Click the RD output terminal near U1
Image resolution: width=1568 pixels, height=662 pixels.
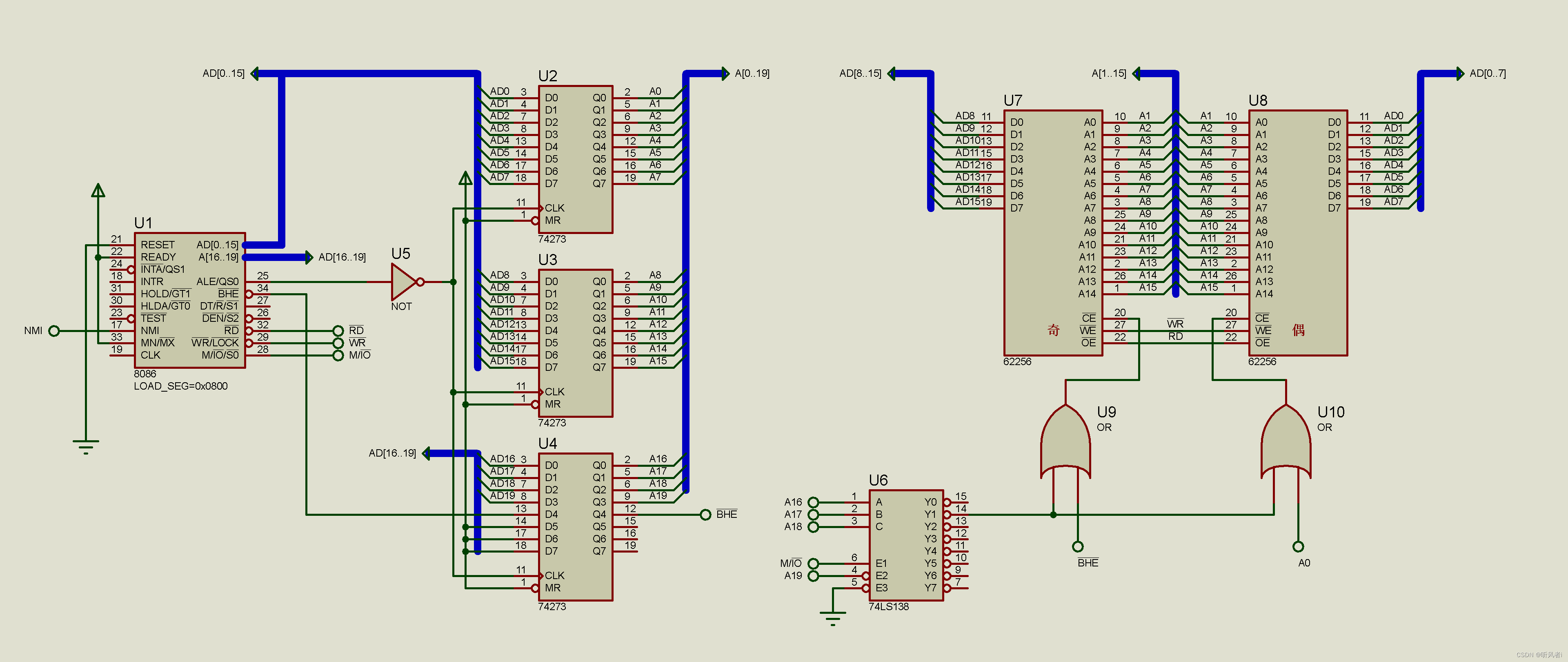point(338,331)
